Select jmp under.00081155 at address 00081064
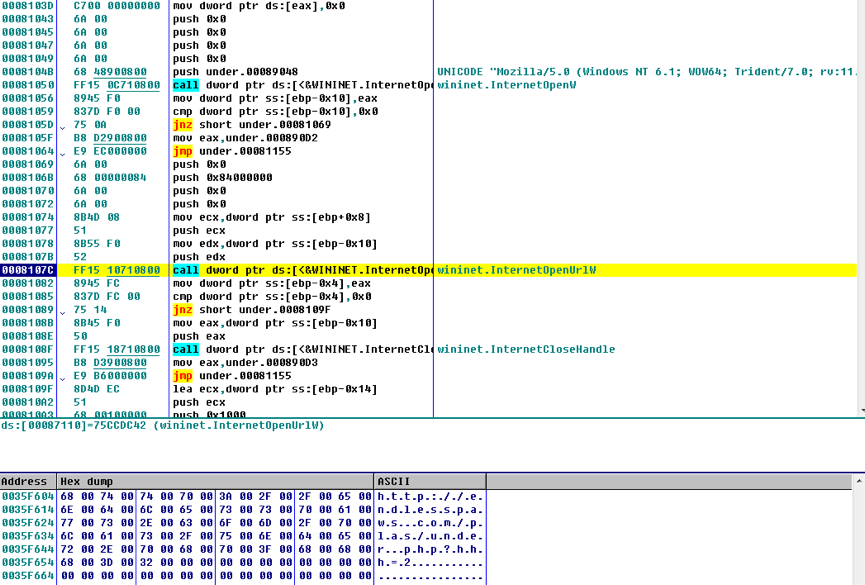 [232, 151]
